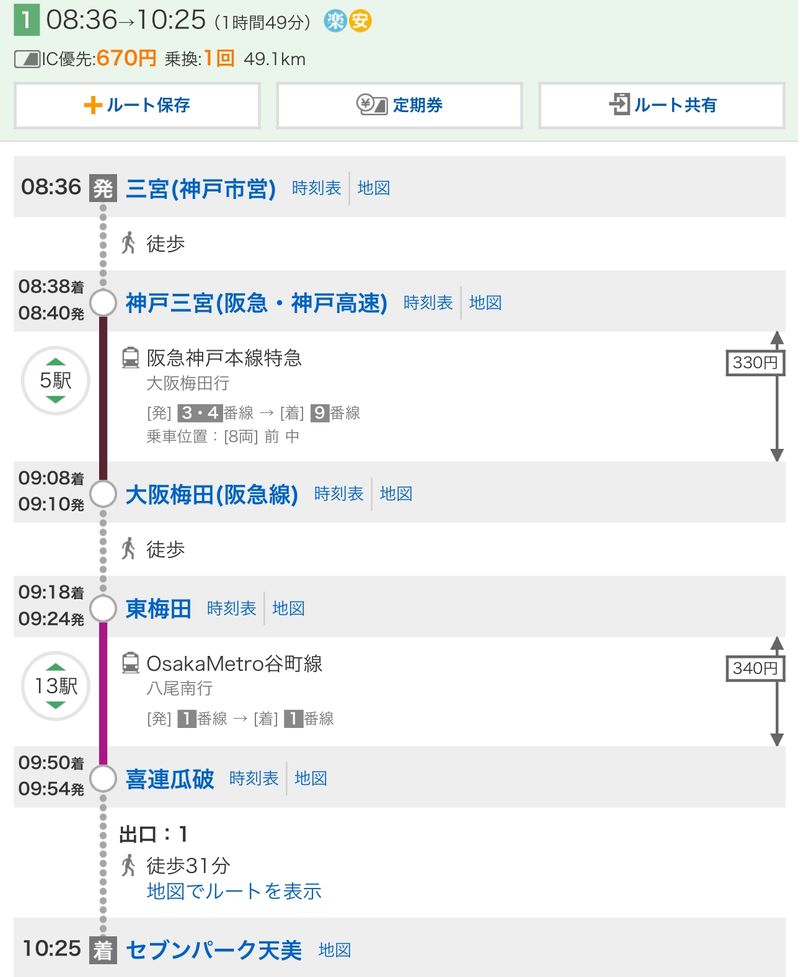
Task: Click the IC card priority icon
Action: (x=27, y=59)
